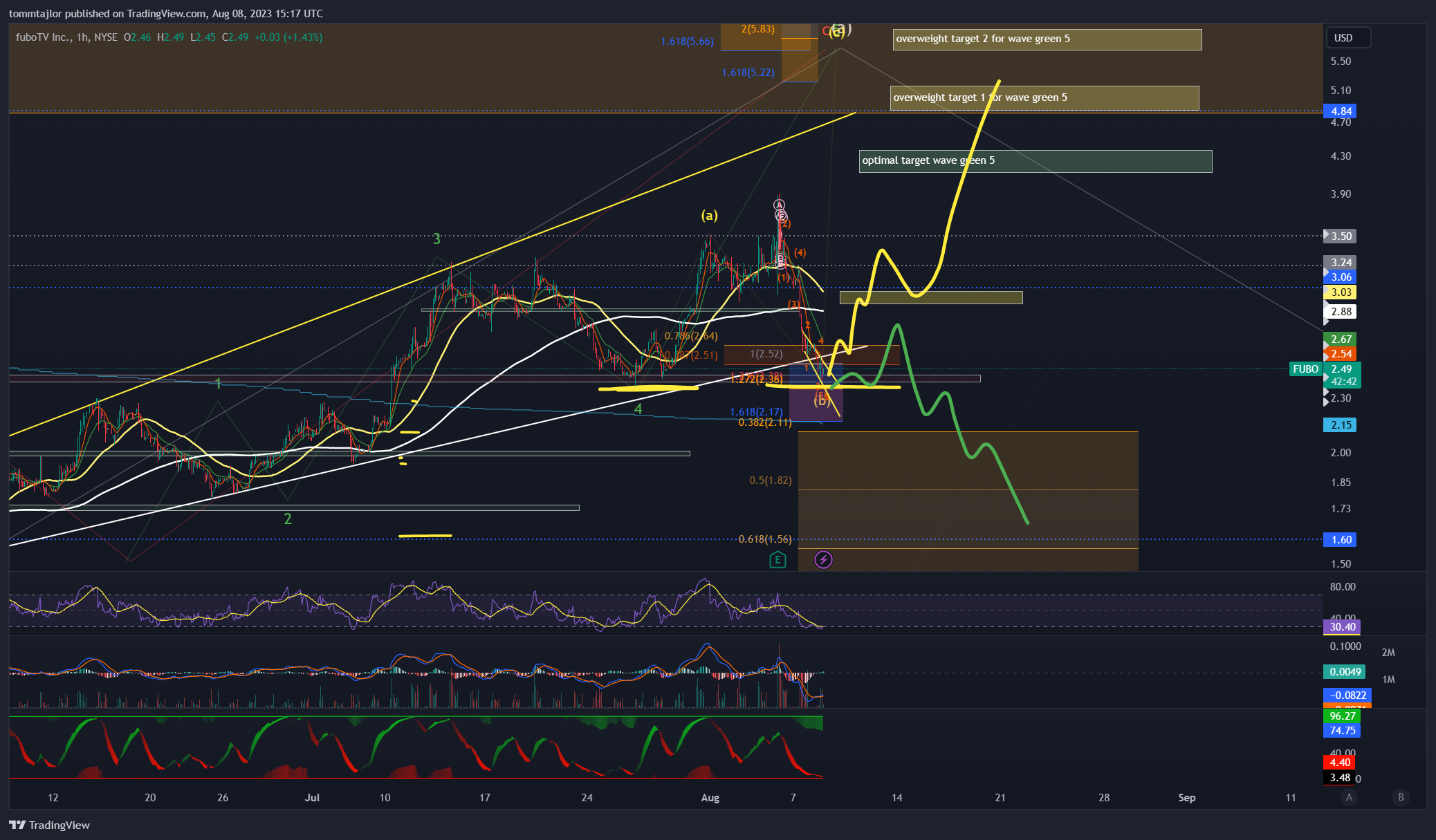Click the 74.75 blue oscillator value
The image size is (1436, 840).
tap(1342, 731)
